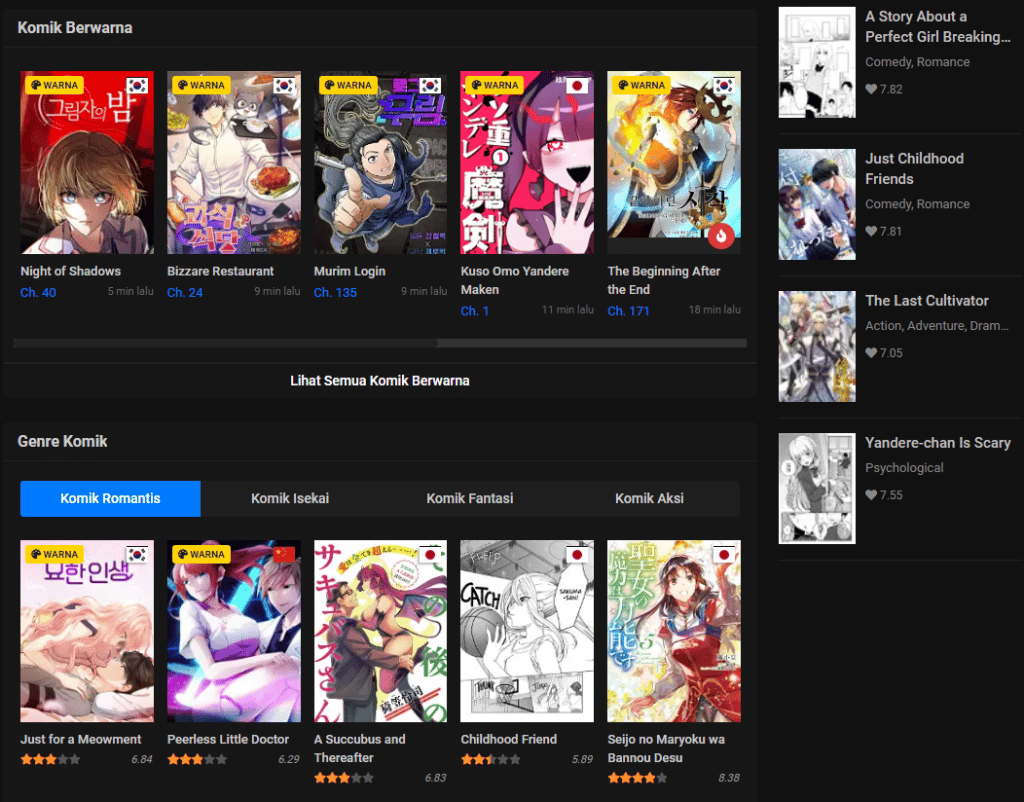The image size is (1024, 802).
Task: Click the WARNA badge on Peerless Little Doctor
Action: (x=201, y=554)
